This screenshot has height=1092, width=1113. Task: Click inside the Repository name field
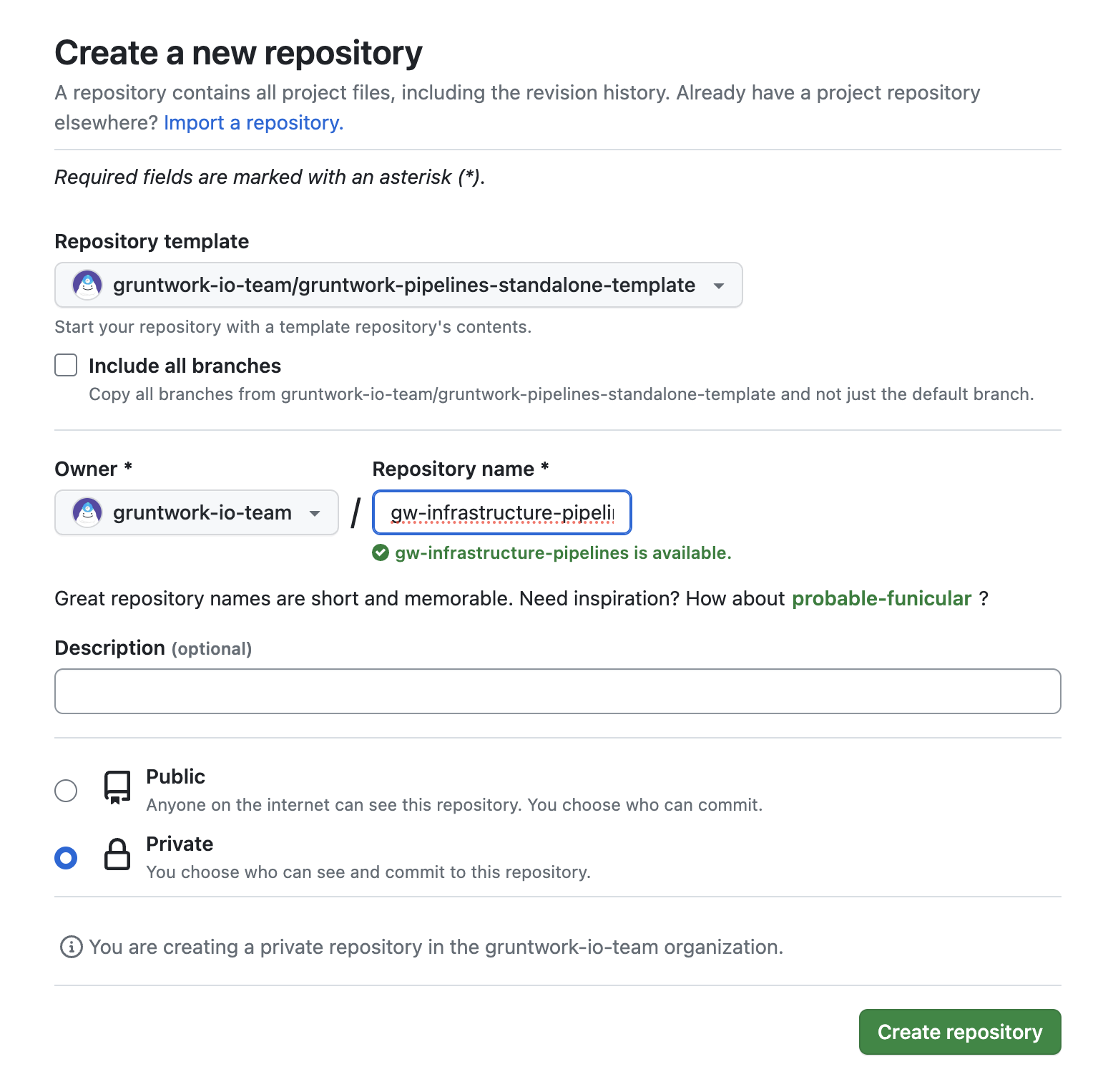pos(501,512)
